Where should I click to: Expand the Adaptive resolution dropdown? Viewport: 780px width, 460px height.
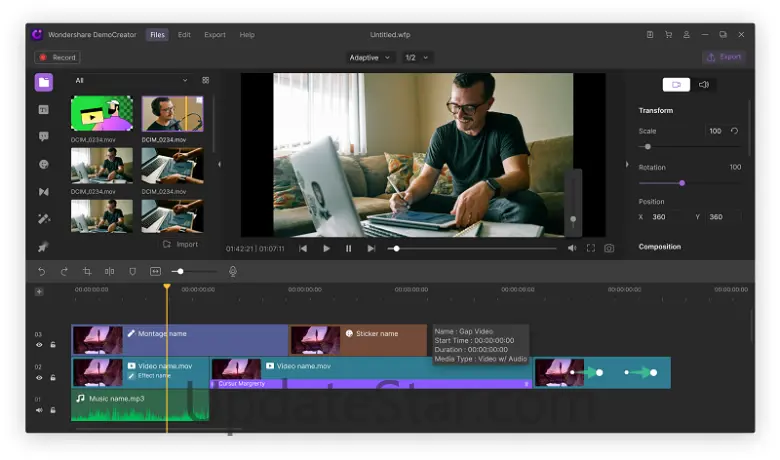[369, 57]
